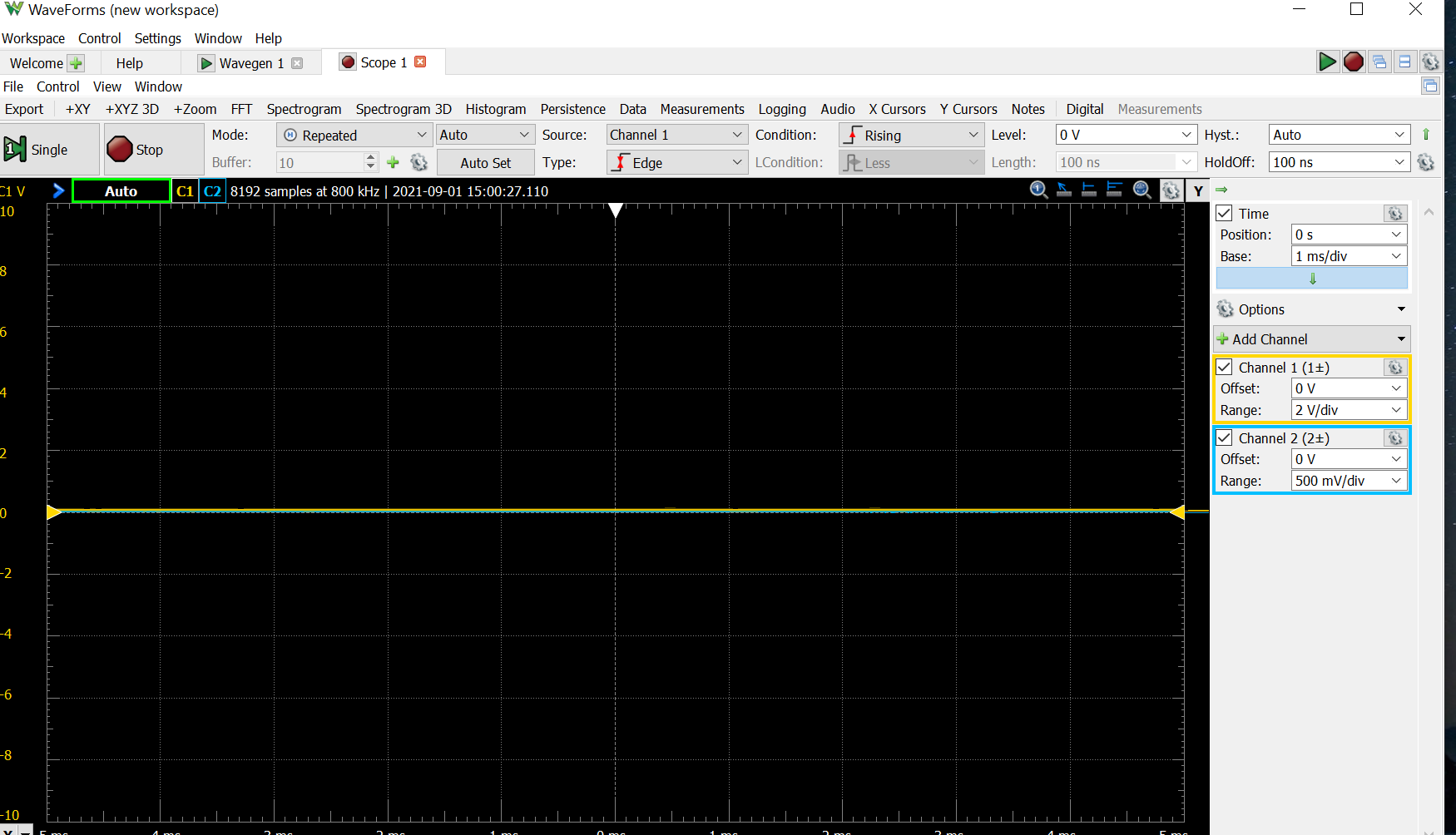
Task: Expand the Options menu arrow
Action: pyautogui.click(x=1401, y=309)
